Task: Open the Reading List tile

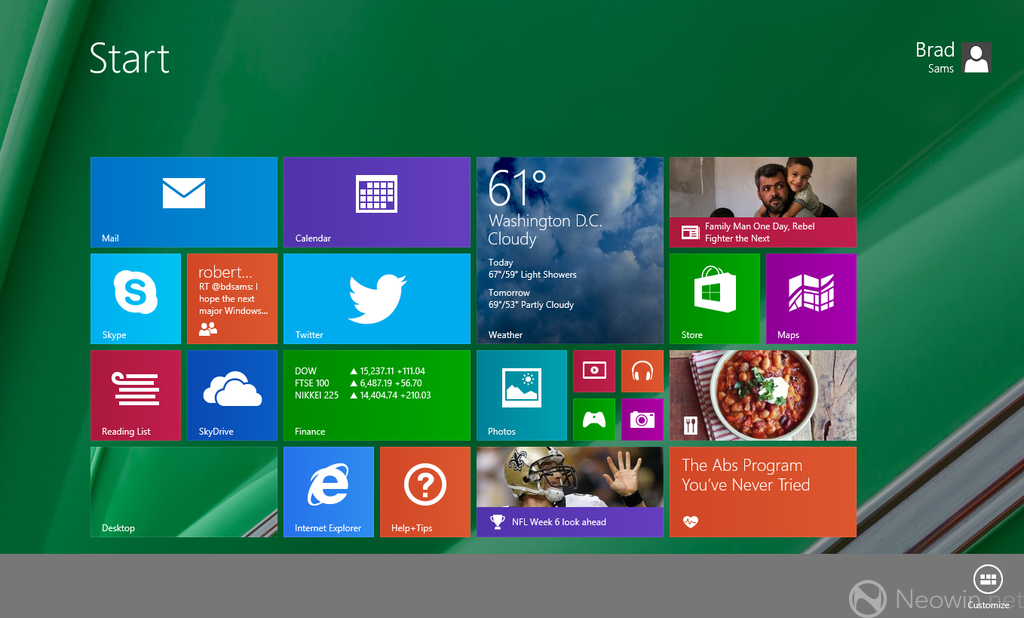Action: click(x=135, y=394)
